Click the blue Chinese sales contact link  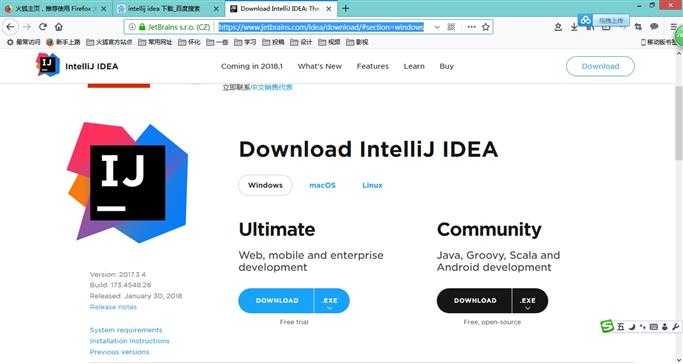pyautogui.click(x=272, y=87)
